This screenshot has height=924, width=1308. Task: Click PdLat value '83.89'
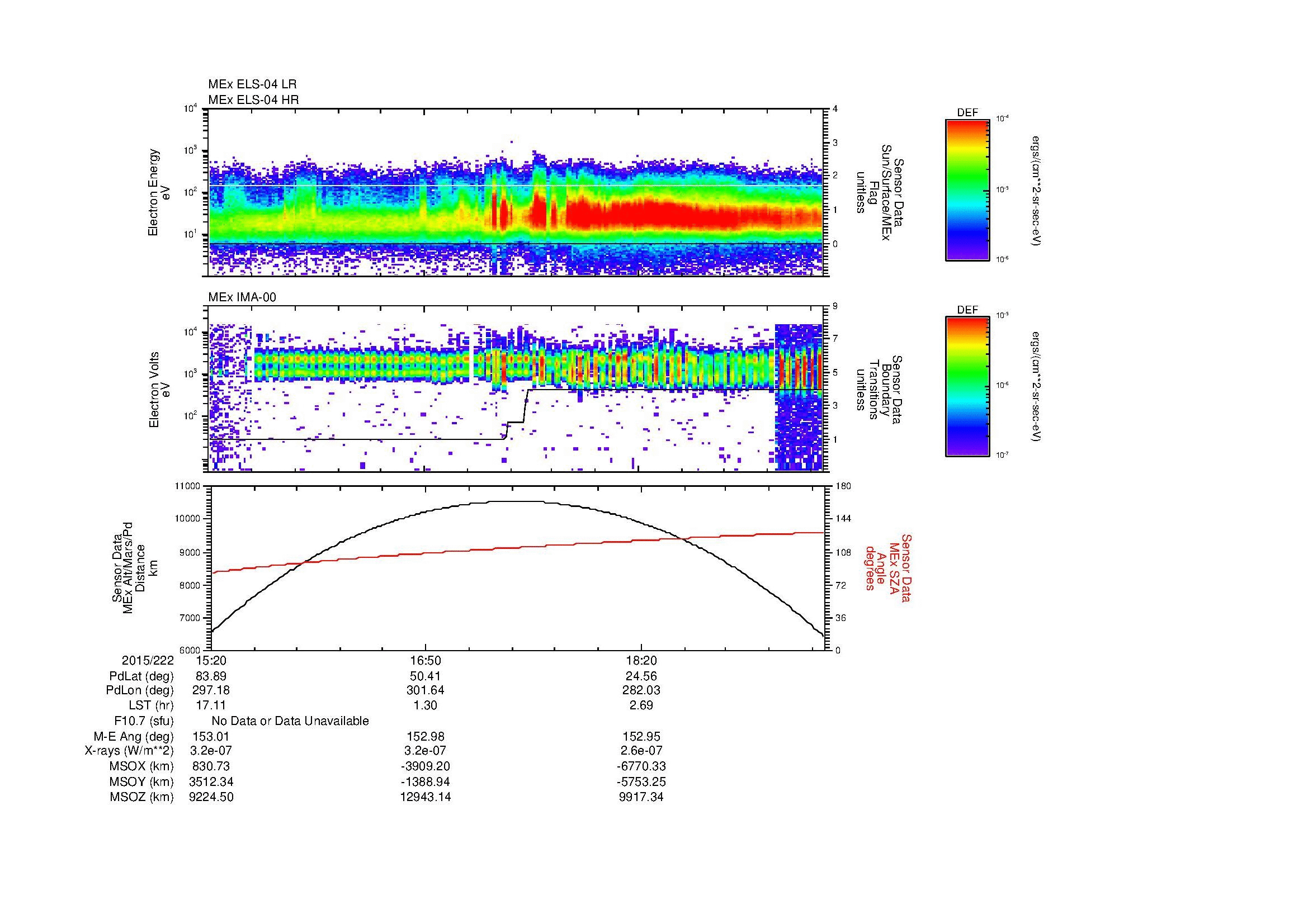(211, 676)
